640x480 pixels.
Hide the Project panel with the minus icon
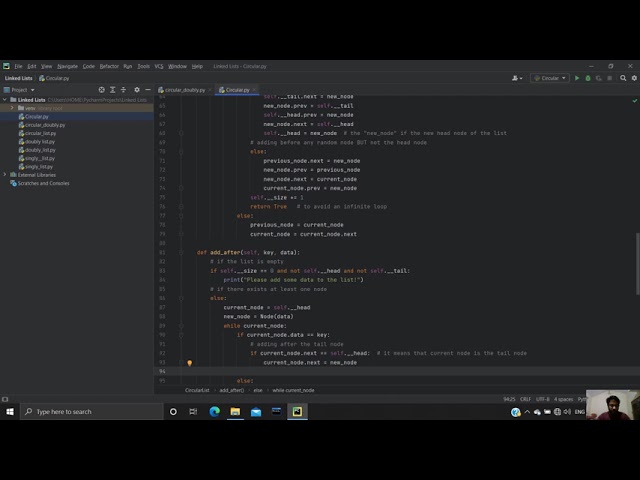(x=148, y=90)
